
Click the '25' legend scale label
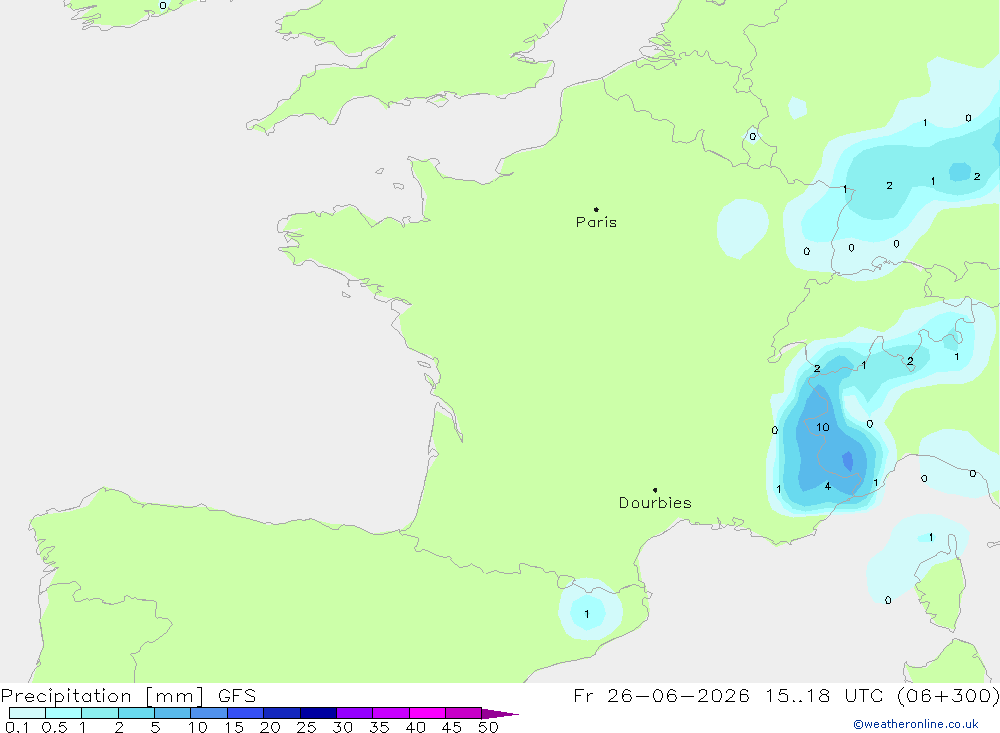click(306, 727)
